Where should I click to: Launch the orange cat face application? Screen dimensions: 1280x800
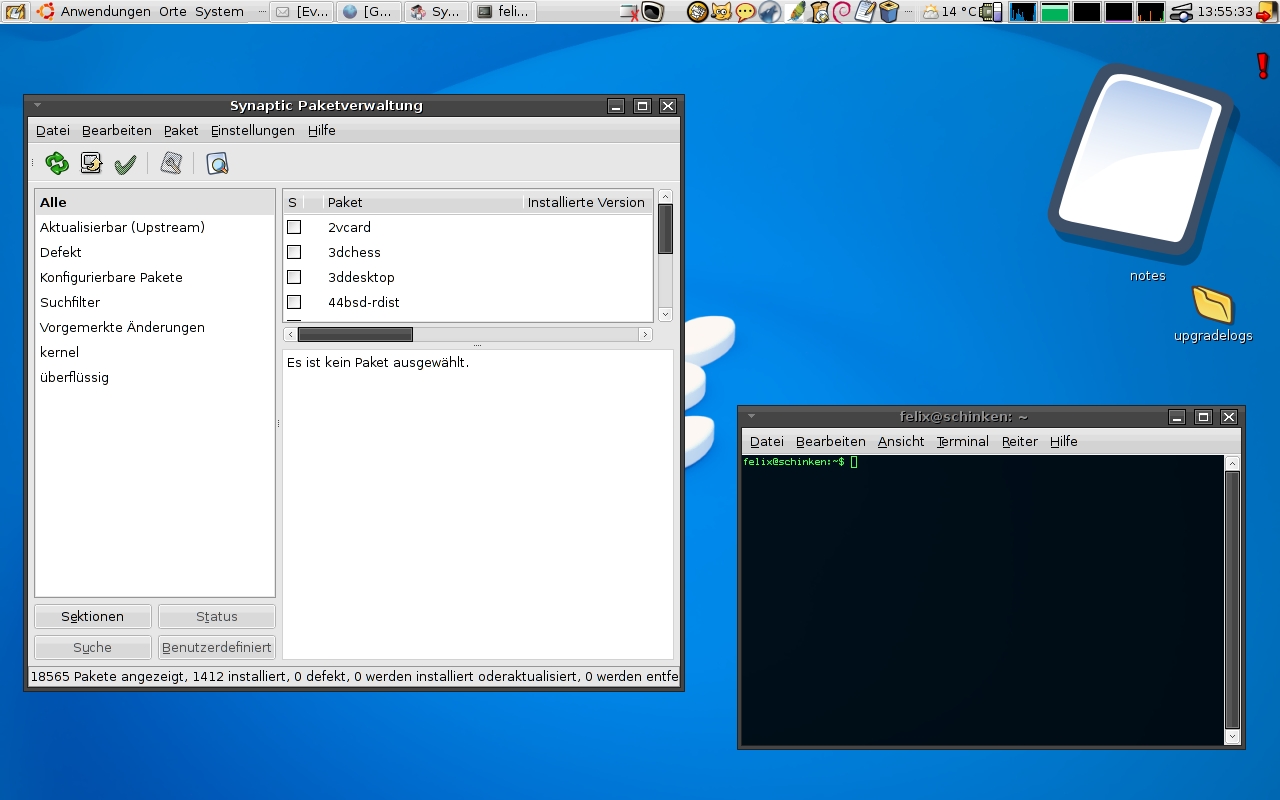click(721, 12)
